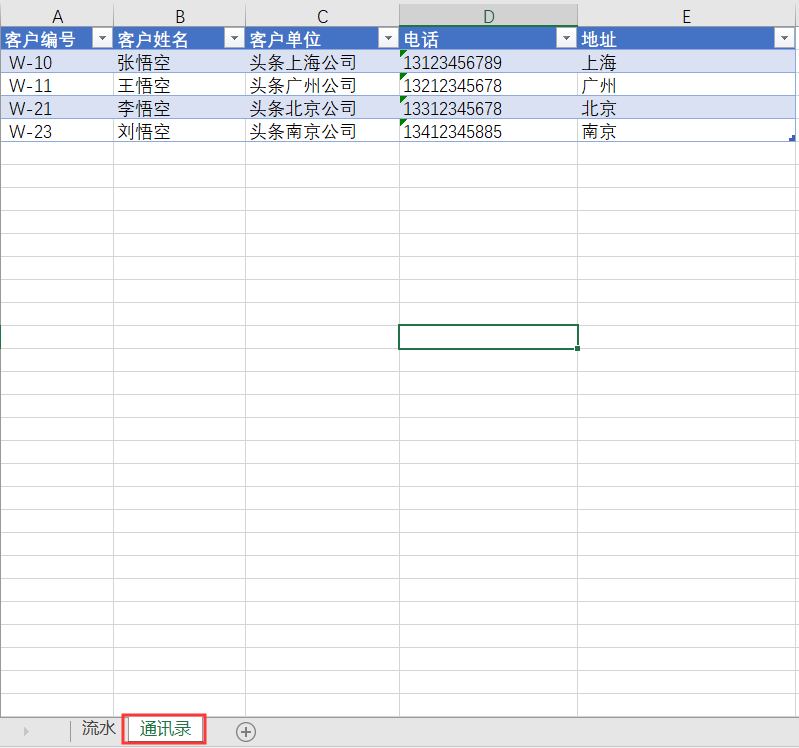The image size is (799, 748).
Task: Click cell containing W-21
Action: 57,108
